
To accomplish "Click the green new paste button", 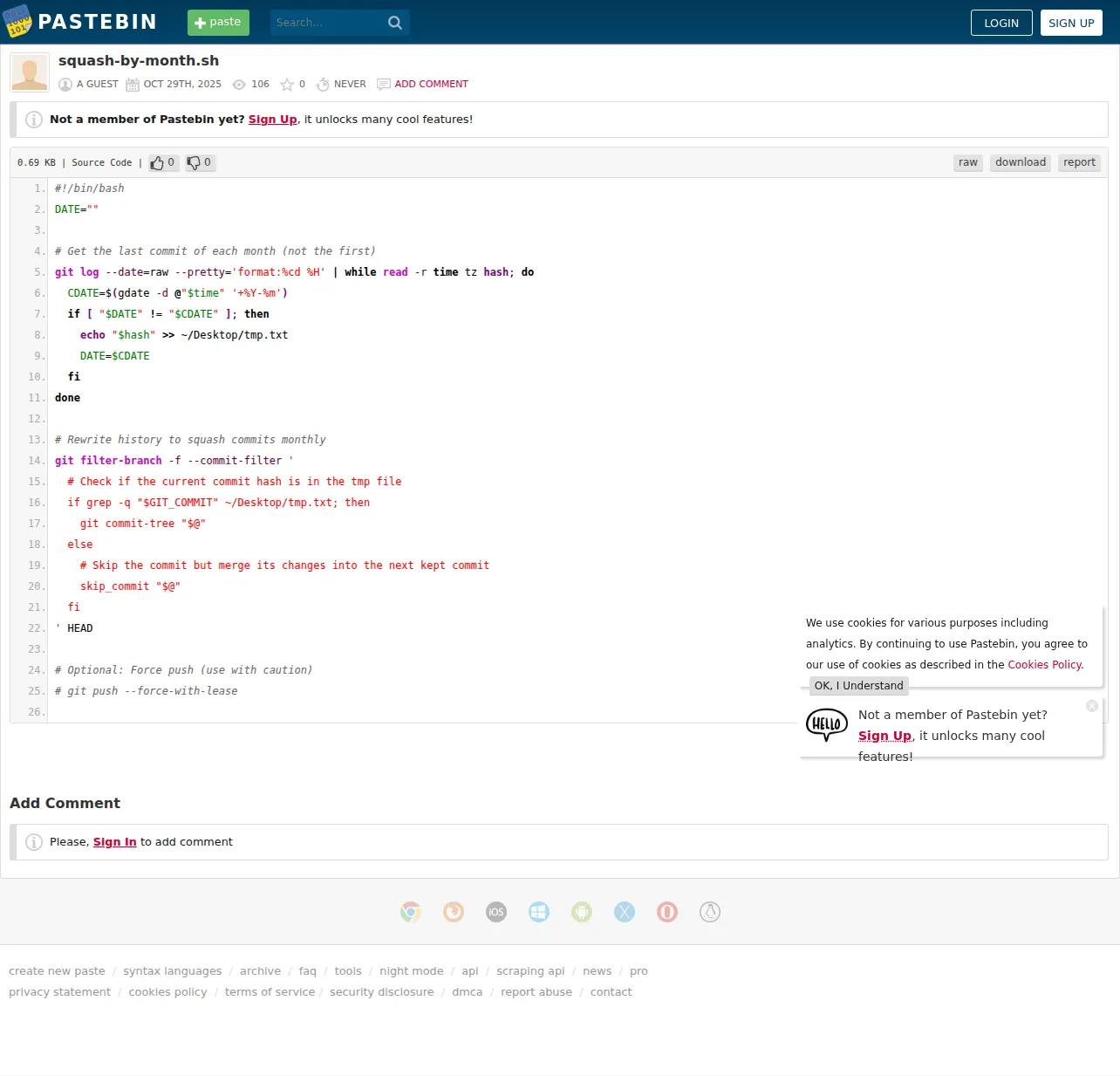I will [218, 23].
